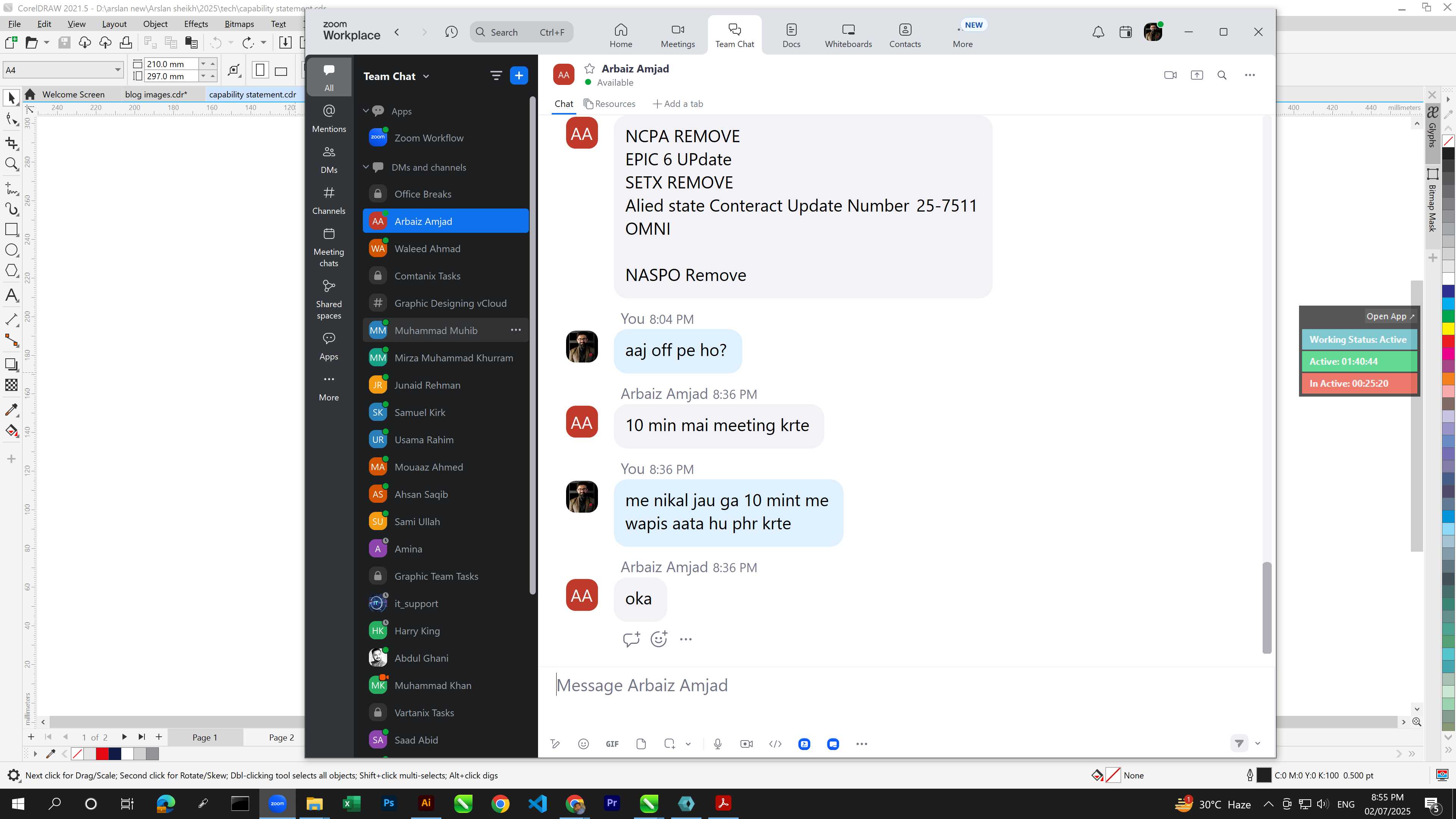Open the blog images.cdr document tab

point(156,94)
